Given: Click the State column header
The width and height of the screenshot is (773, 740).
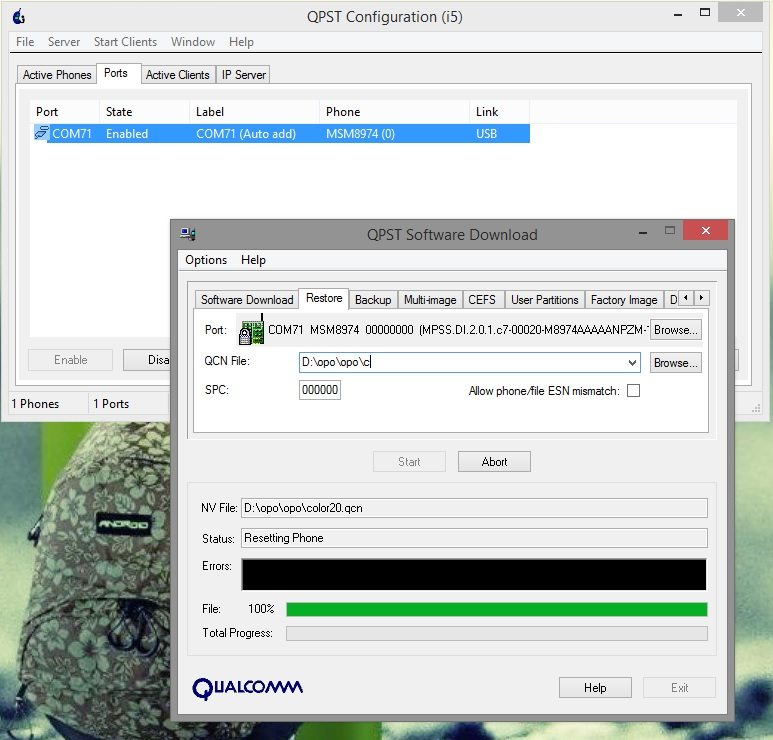Looking at the screenshot, I should (119, 112).
